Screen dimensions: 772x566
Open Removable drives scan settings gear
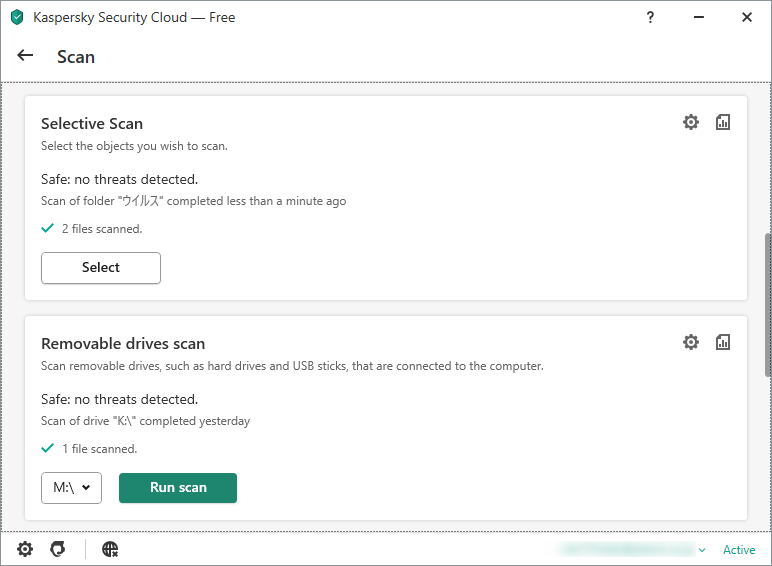(691, 342)
